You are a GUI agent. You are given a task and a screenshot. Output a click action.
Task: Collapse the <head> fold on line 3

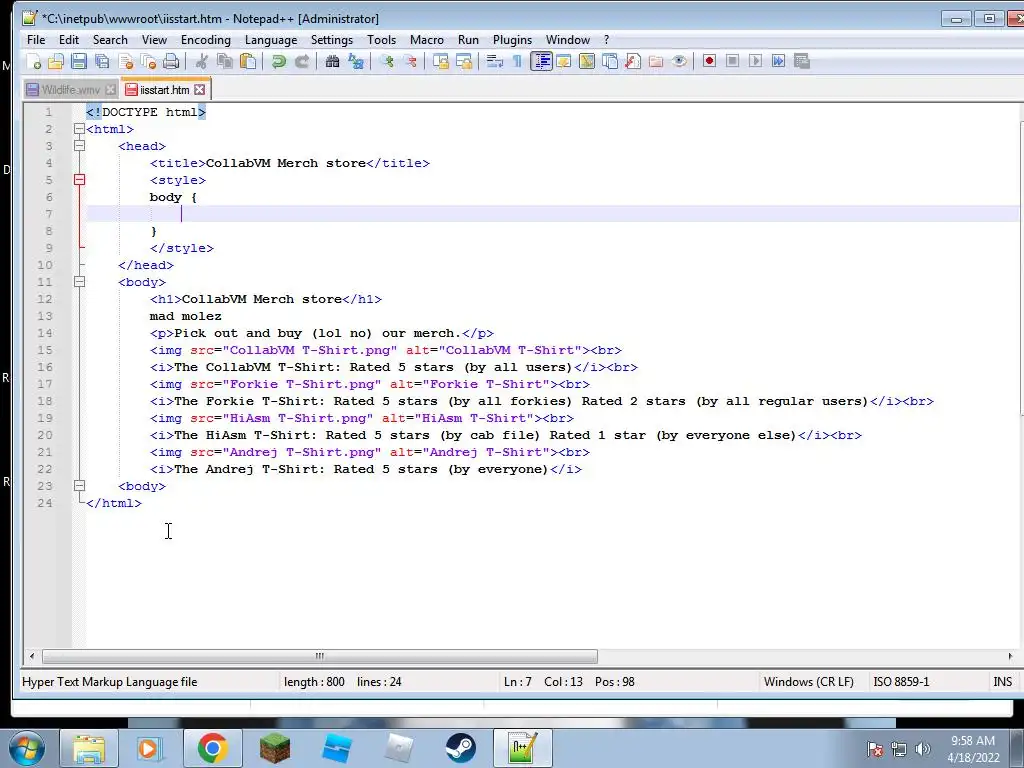click(x=79, y=146)
